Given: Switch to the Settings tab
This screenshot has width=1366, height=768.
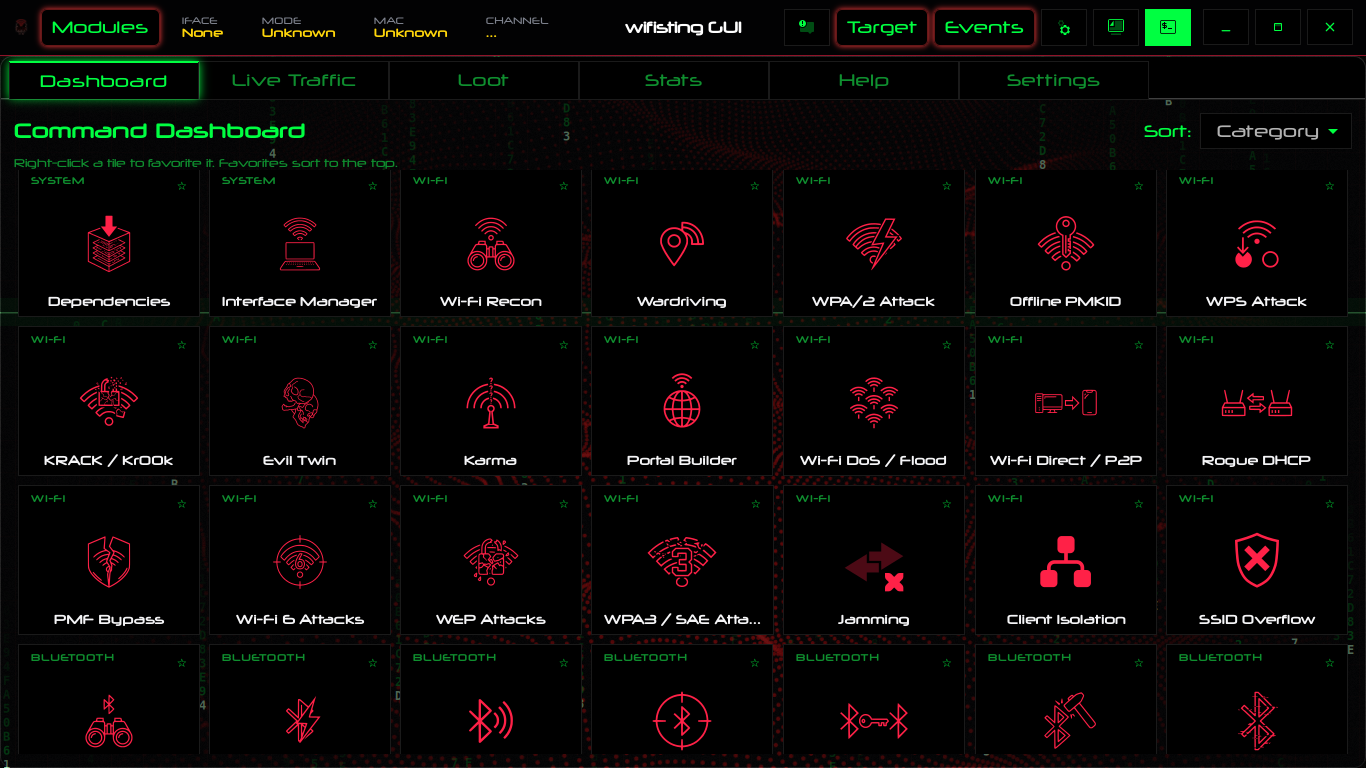Looking at the screenshot, I should (x=1054, y=81).
